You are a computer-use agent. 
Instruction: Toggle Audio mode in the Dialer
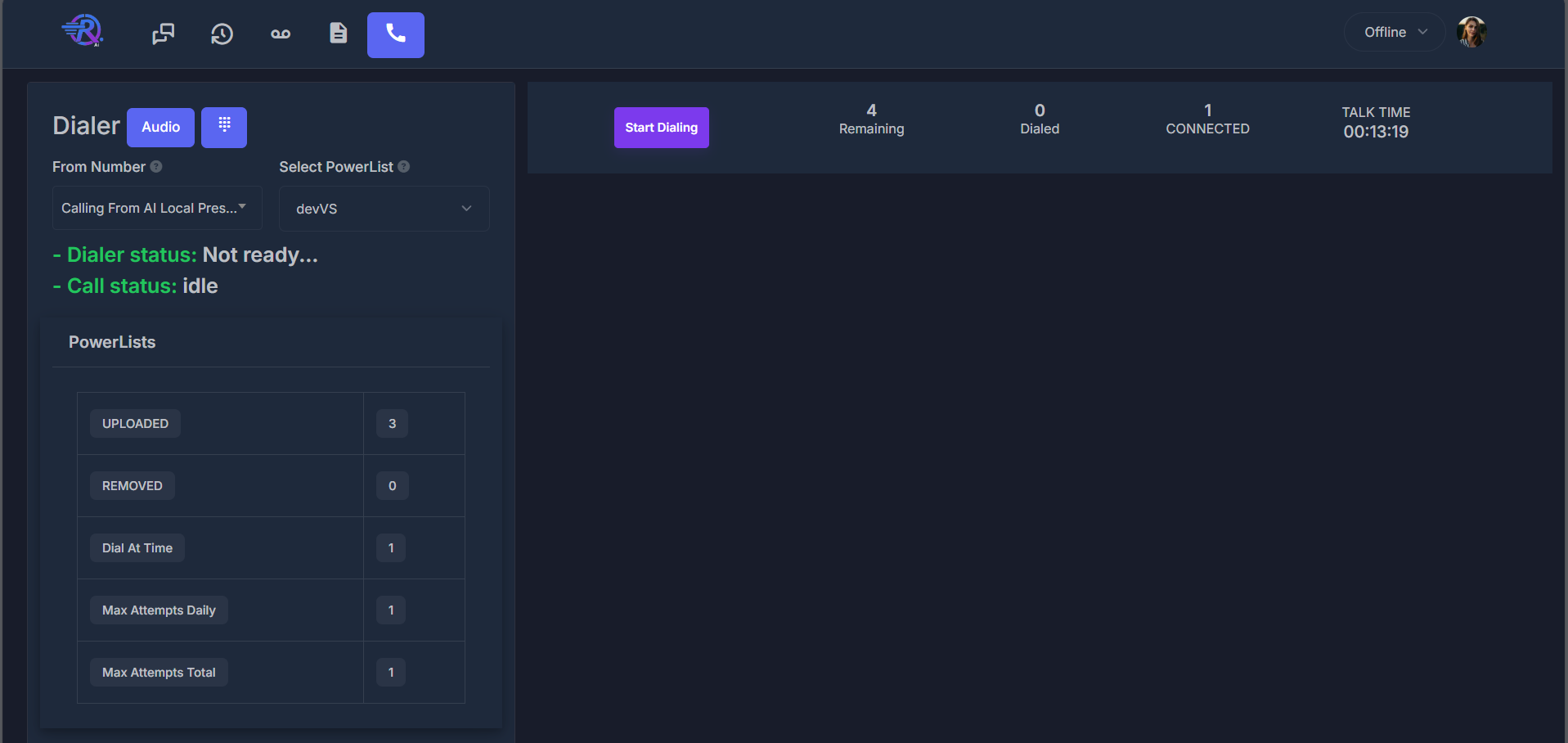(160, 127)
